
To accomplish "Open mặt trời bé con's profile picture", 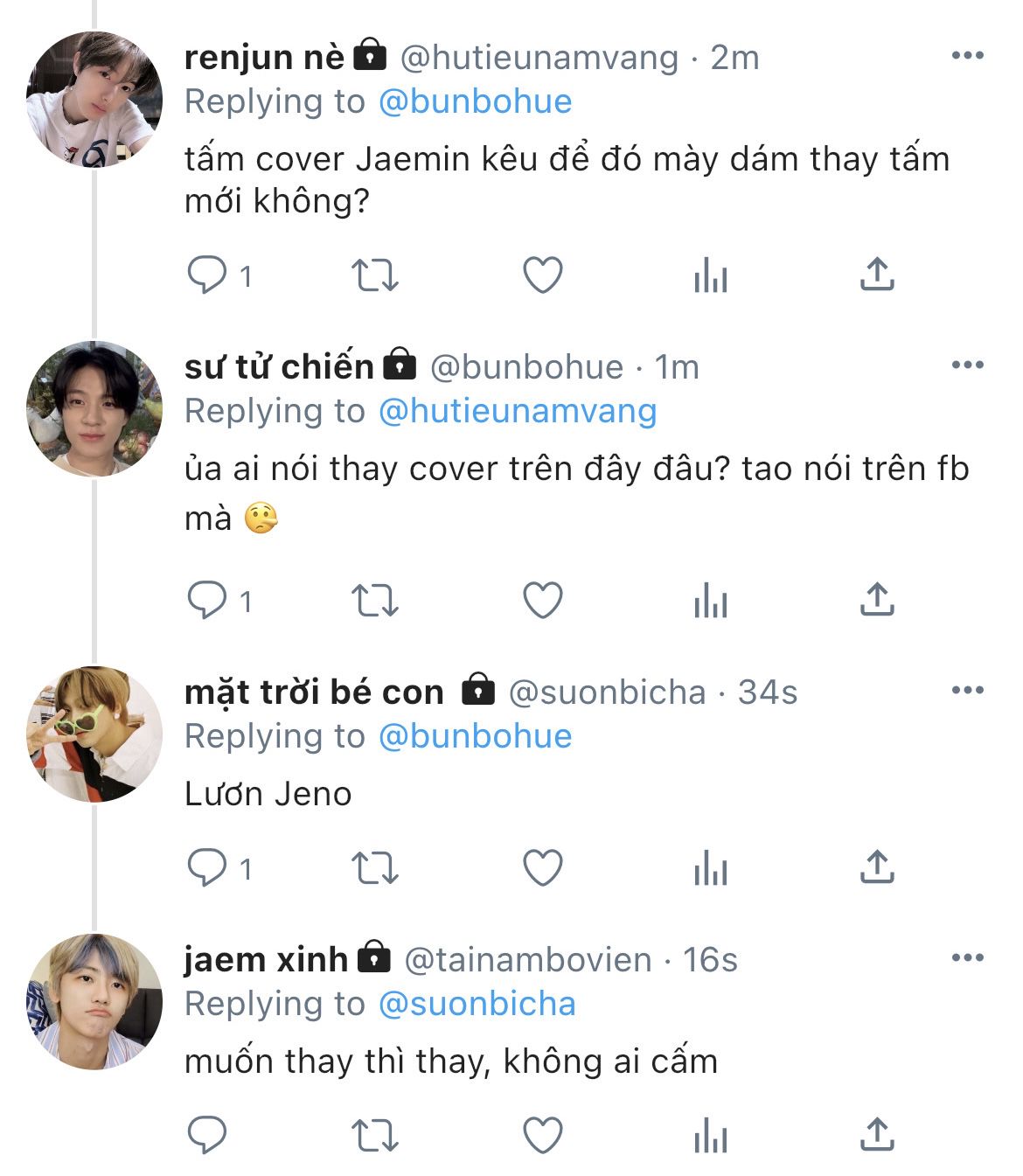I will coord(94,734).
